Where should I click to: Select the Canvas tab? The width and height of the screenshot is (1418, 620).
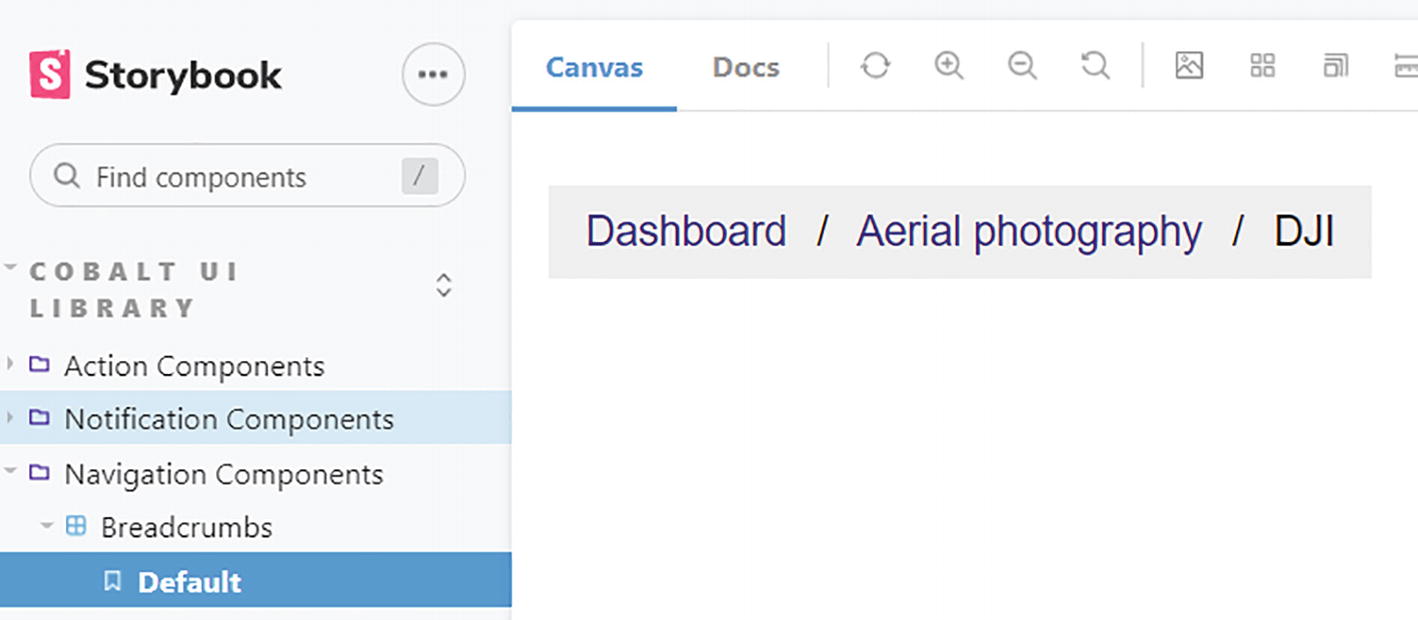(594, 68)
